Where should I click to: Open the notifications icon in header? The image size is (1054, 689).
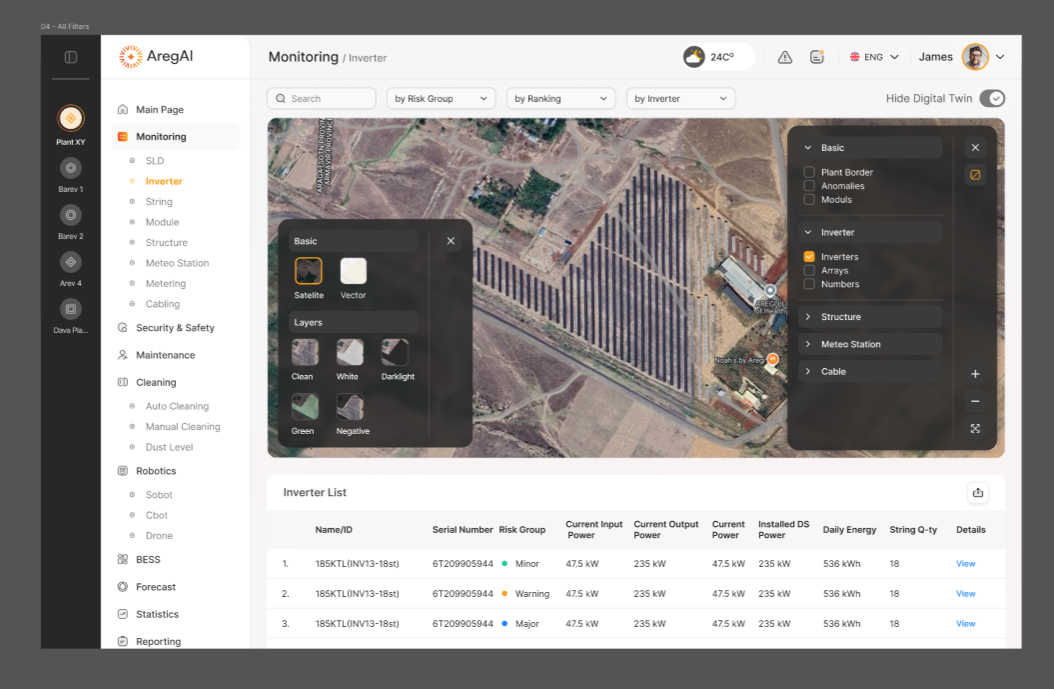click(x=817, y=57)
